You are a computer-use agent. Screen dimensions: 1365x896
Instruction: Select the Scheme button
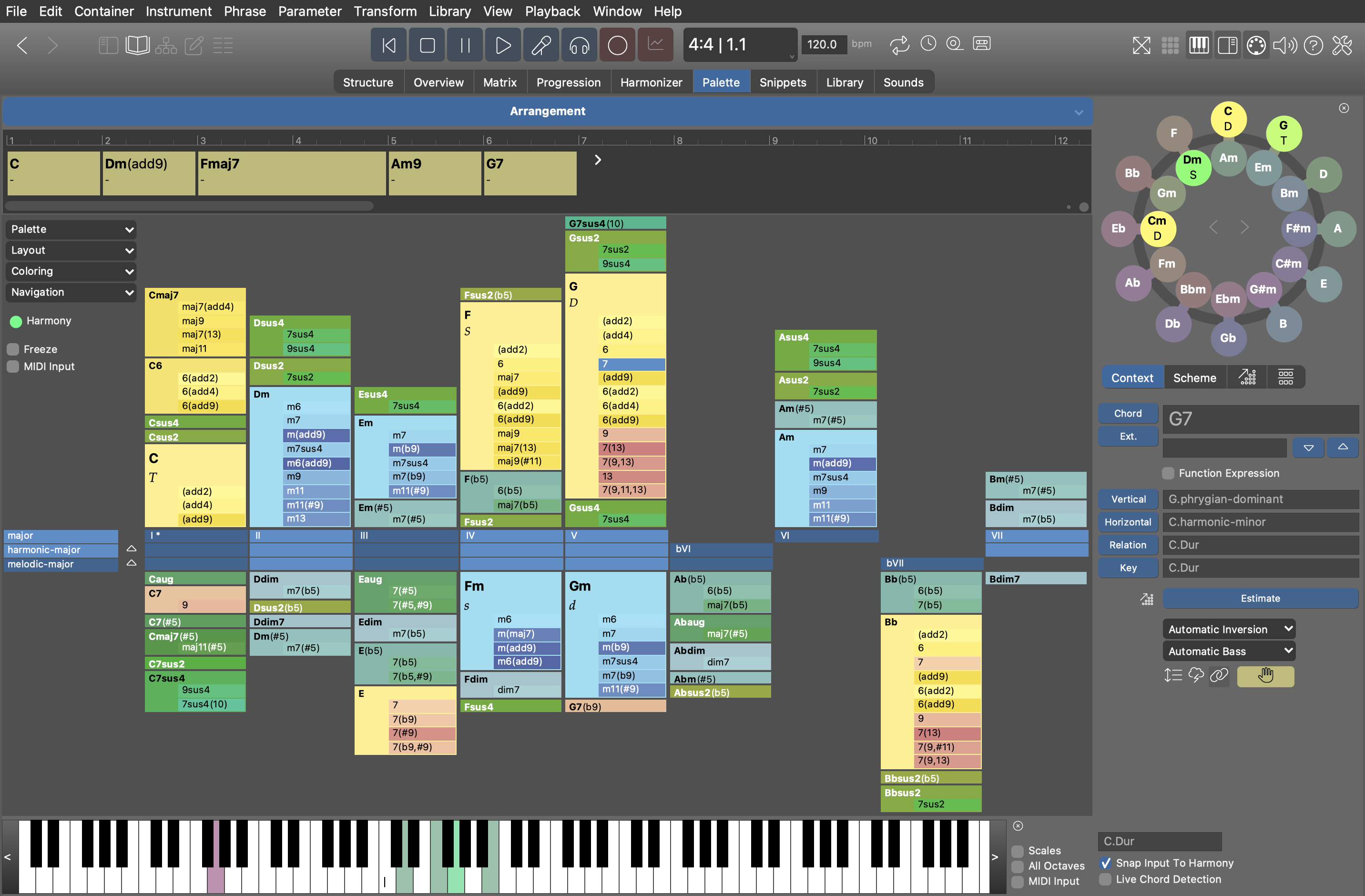click(x=1194, y=377)
